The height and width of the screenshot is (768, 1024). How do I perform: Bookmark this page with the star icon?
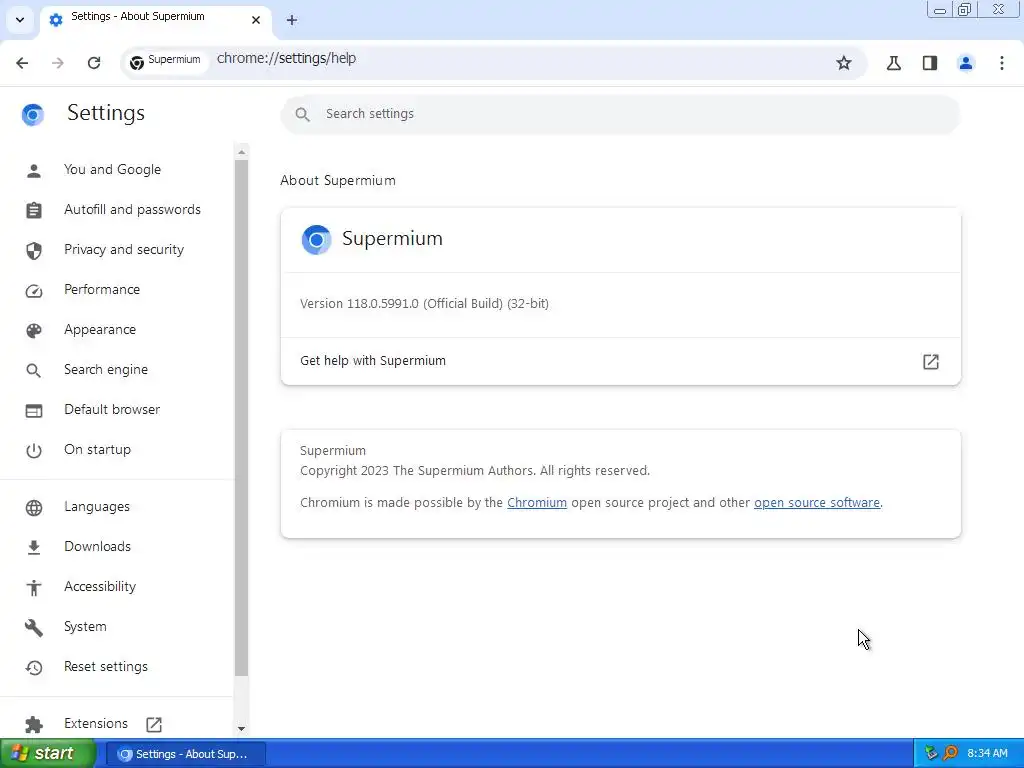click(x=844, y=63)
